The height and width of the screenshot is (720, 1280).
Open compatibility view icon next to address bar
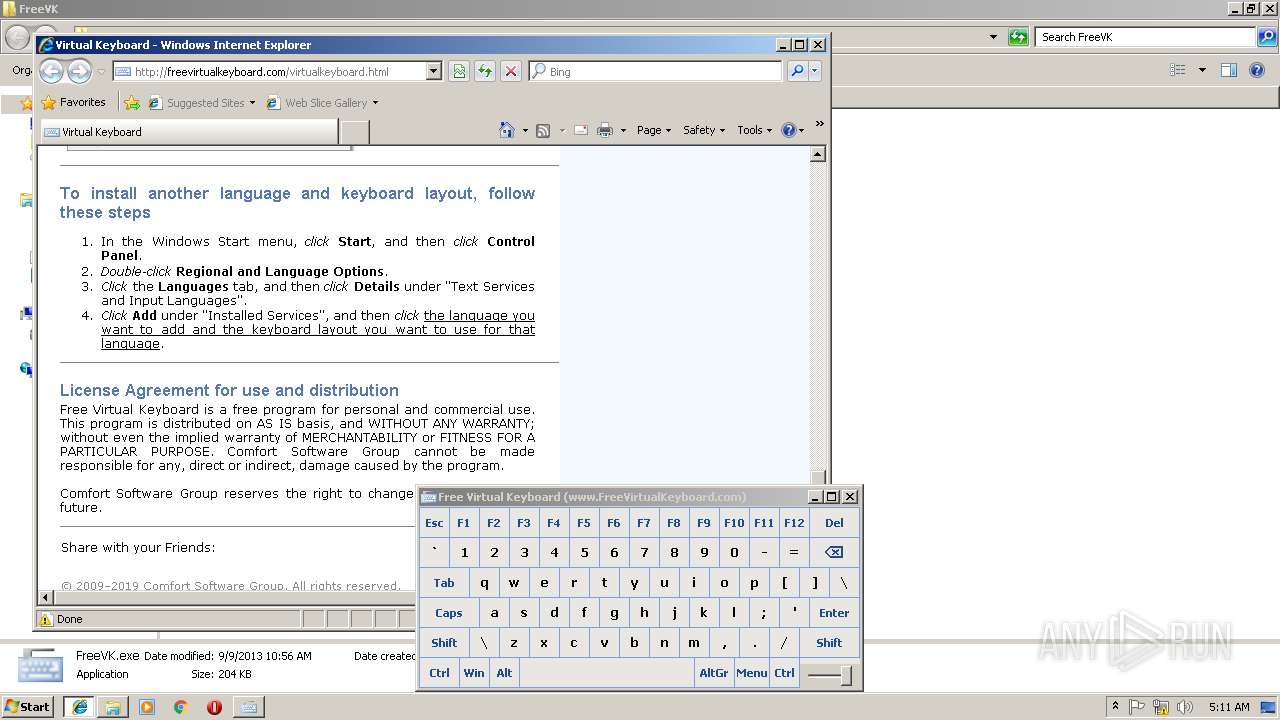point(459,71)
